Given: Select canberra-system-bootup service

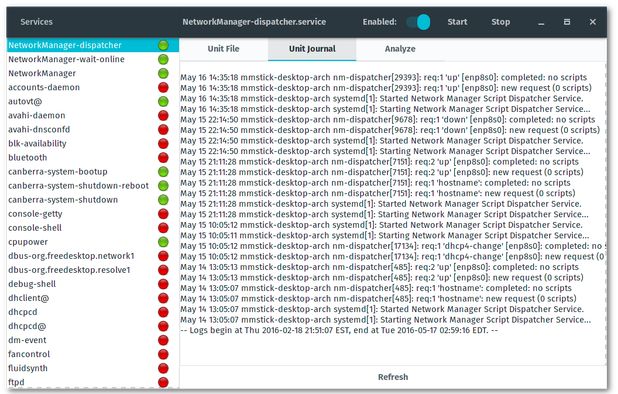Looking at the screenshot, I should click(x=93, y=172).
